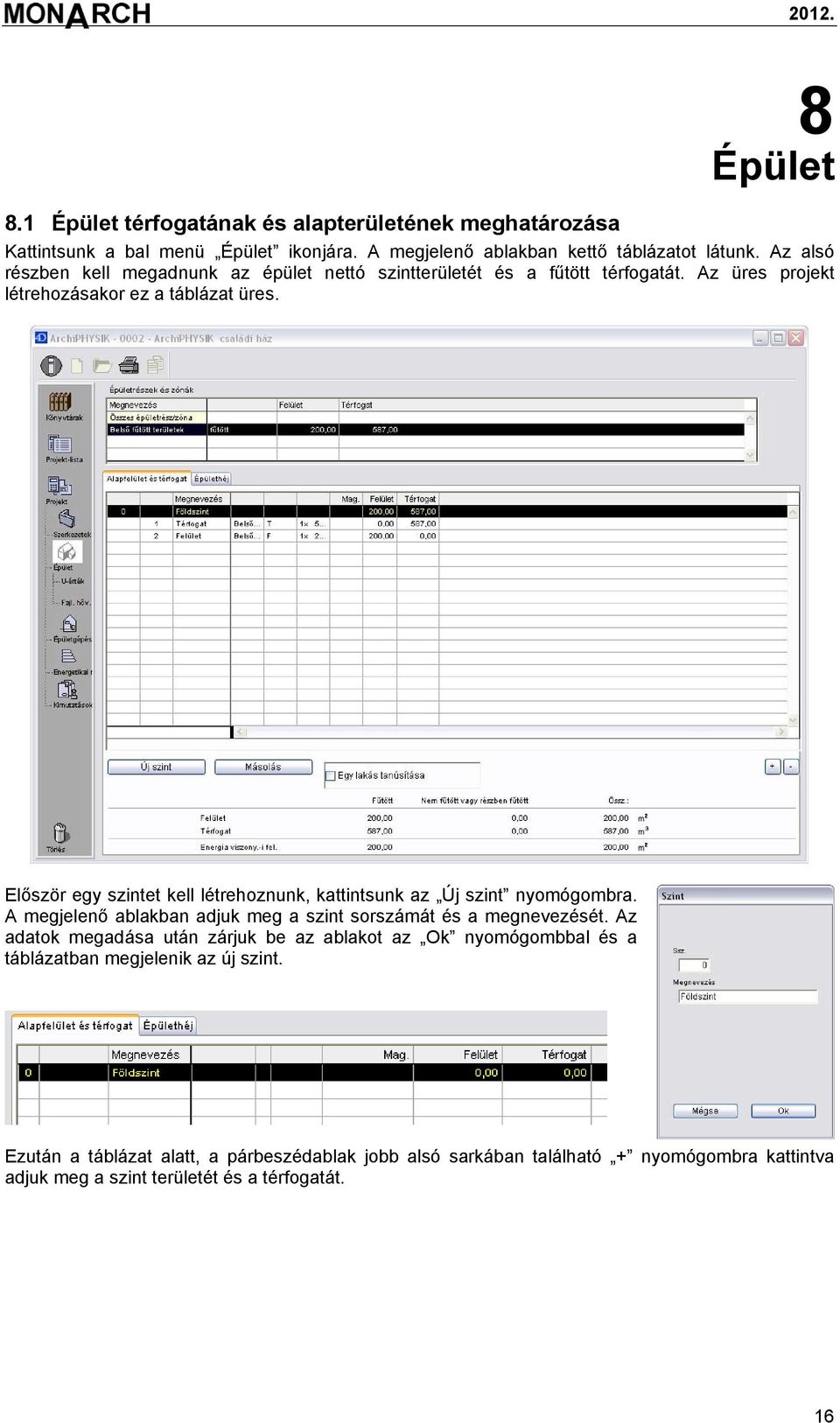Cancel the Szint dialog with Mégse
This screenshot has height=1423, width=840.
coord(705,1111)
